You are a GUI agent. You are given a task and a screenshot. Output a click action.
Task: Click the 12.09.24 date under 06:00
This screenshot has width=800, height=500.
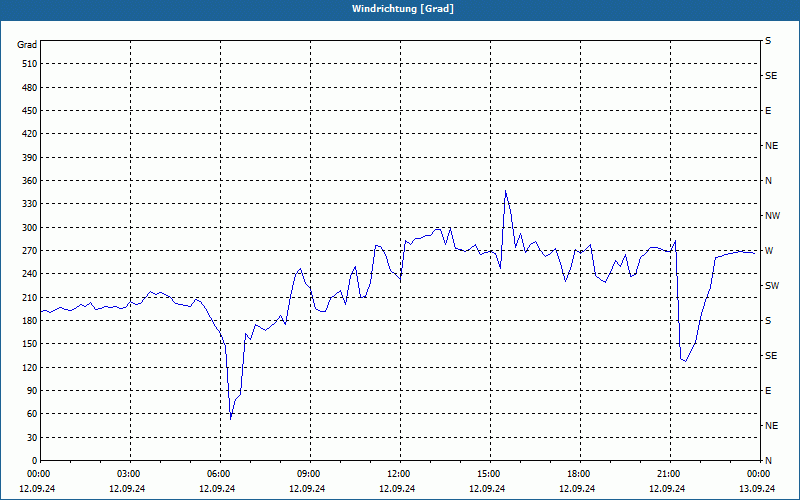tap(217, 489)
